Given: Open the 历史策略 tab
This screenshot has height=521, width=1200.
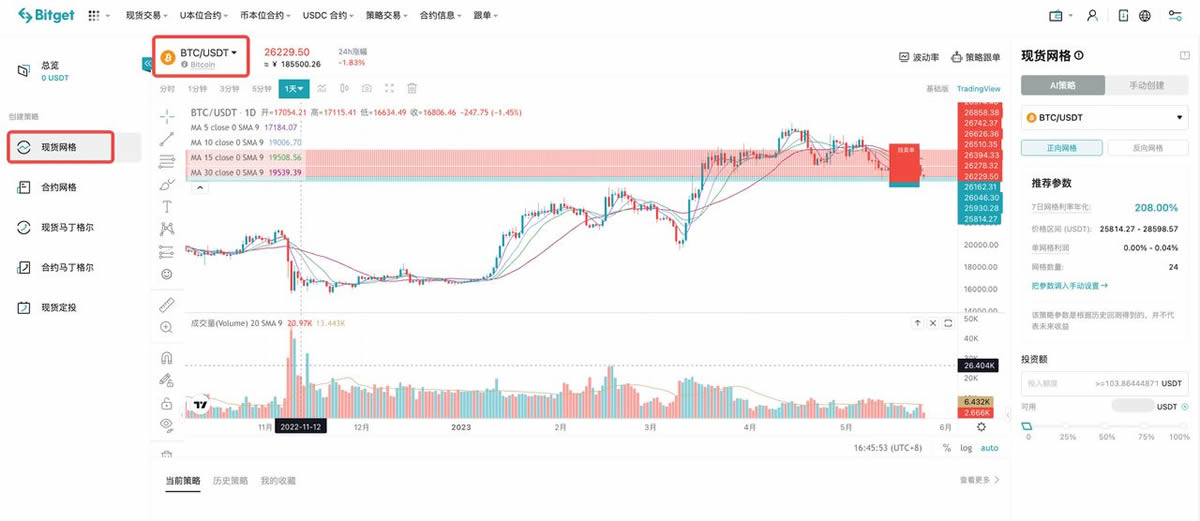Looking at the screenshot, I should (x=230, y=481).
